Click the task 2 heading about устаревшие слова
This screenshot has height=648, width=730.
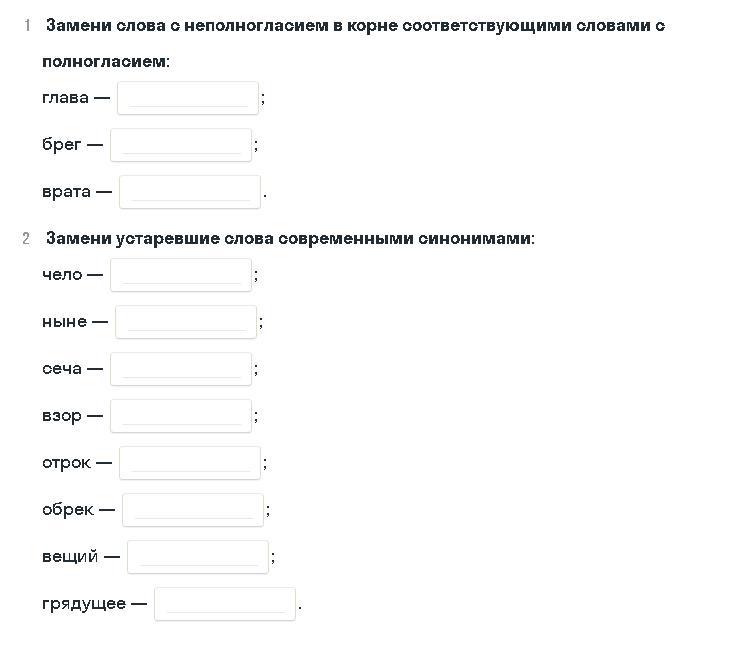click(x=291, y=238)
